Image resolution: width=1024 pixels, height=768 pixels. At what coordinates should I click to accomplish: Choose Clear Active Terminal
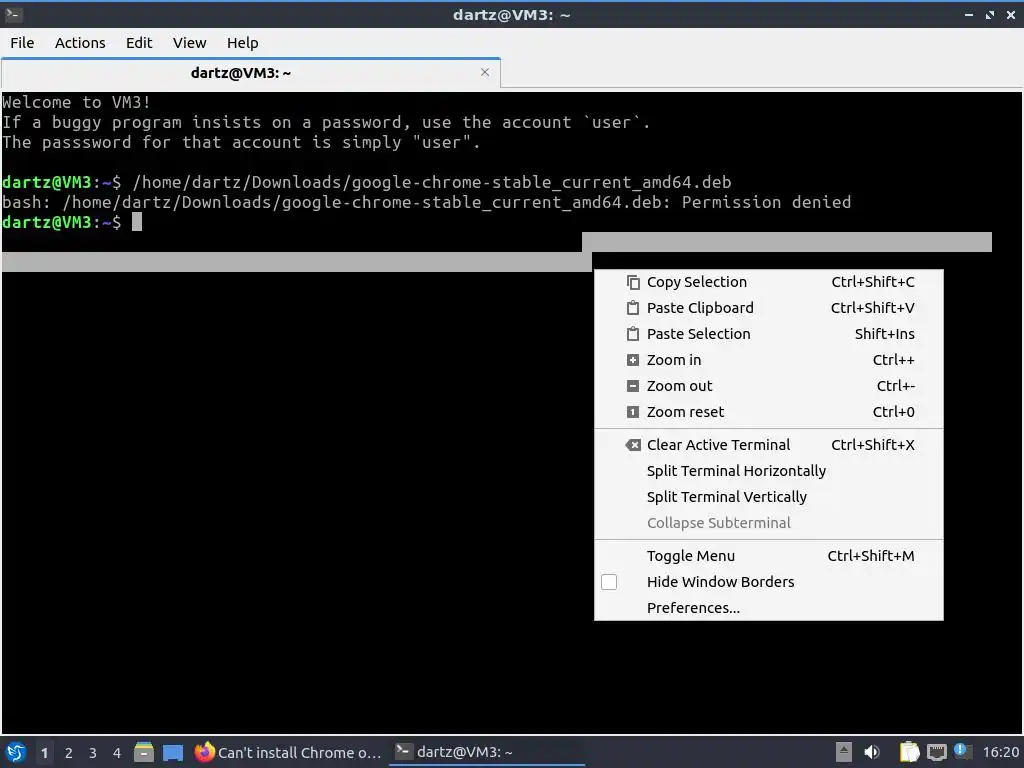769,445
